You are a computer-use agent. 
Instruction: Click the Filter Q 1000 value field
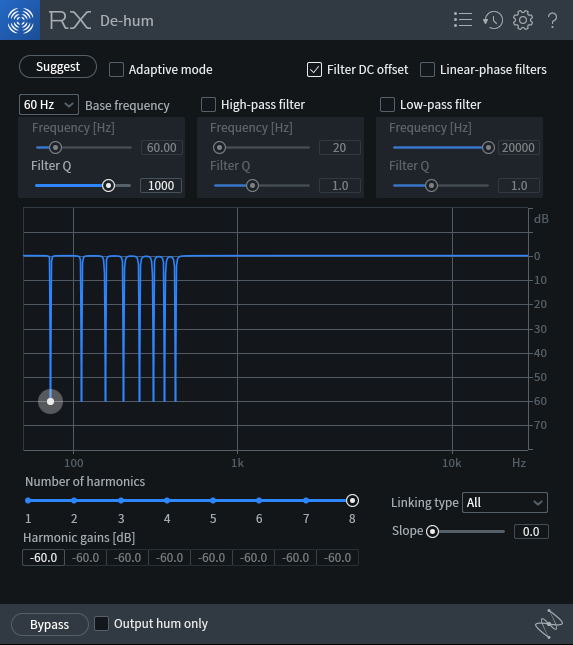(161, 186)
